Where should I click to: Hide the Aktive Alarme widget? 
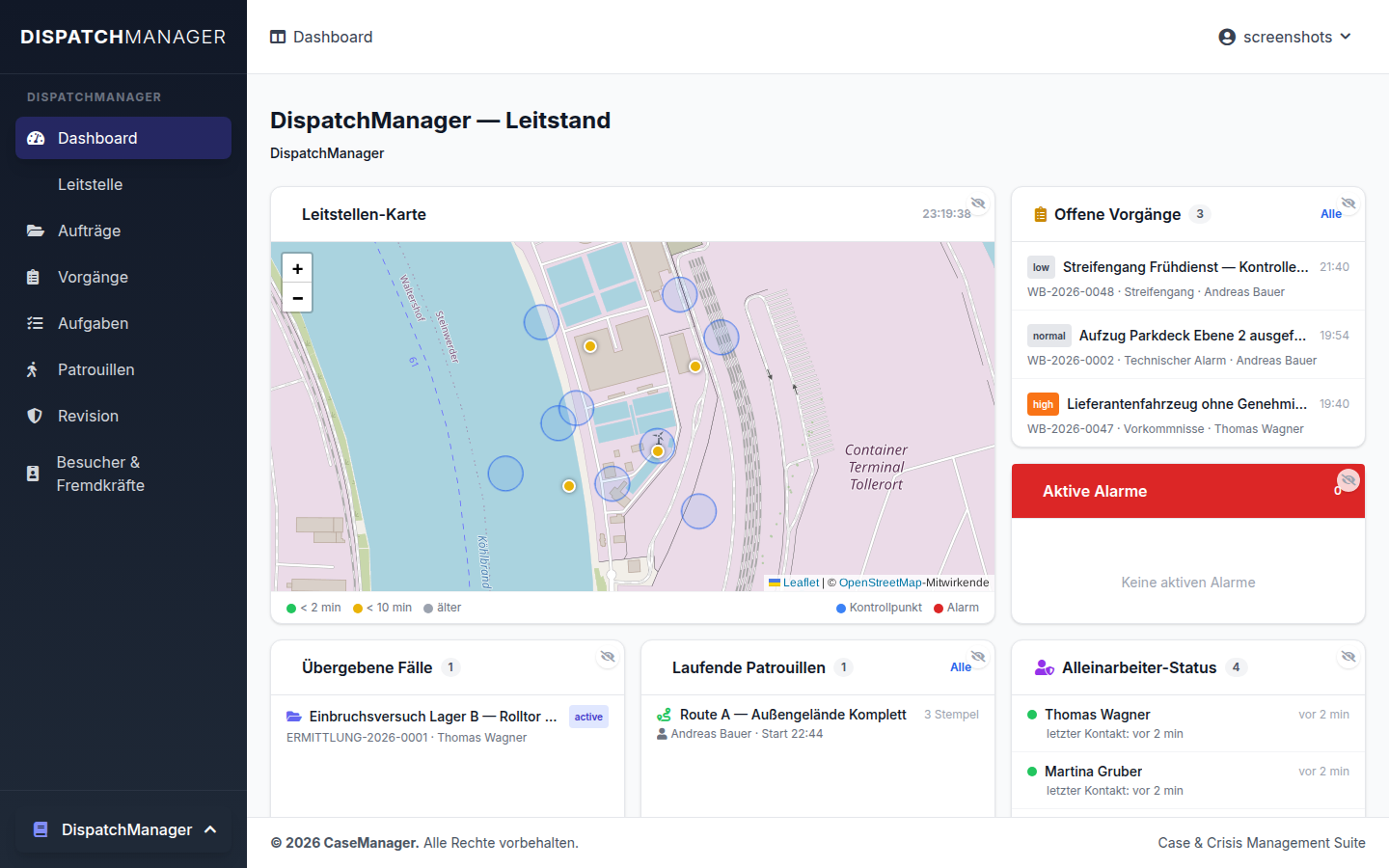pyautogui.click(x=1348, y=479)
